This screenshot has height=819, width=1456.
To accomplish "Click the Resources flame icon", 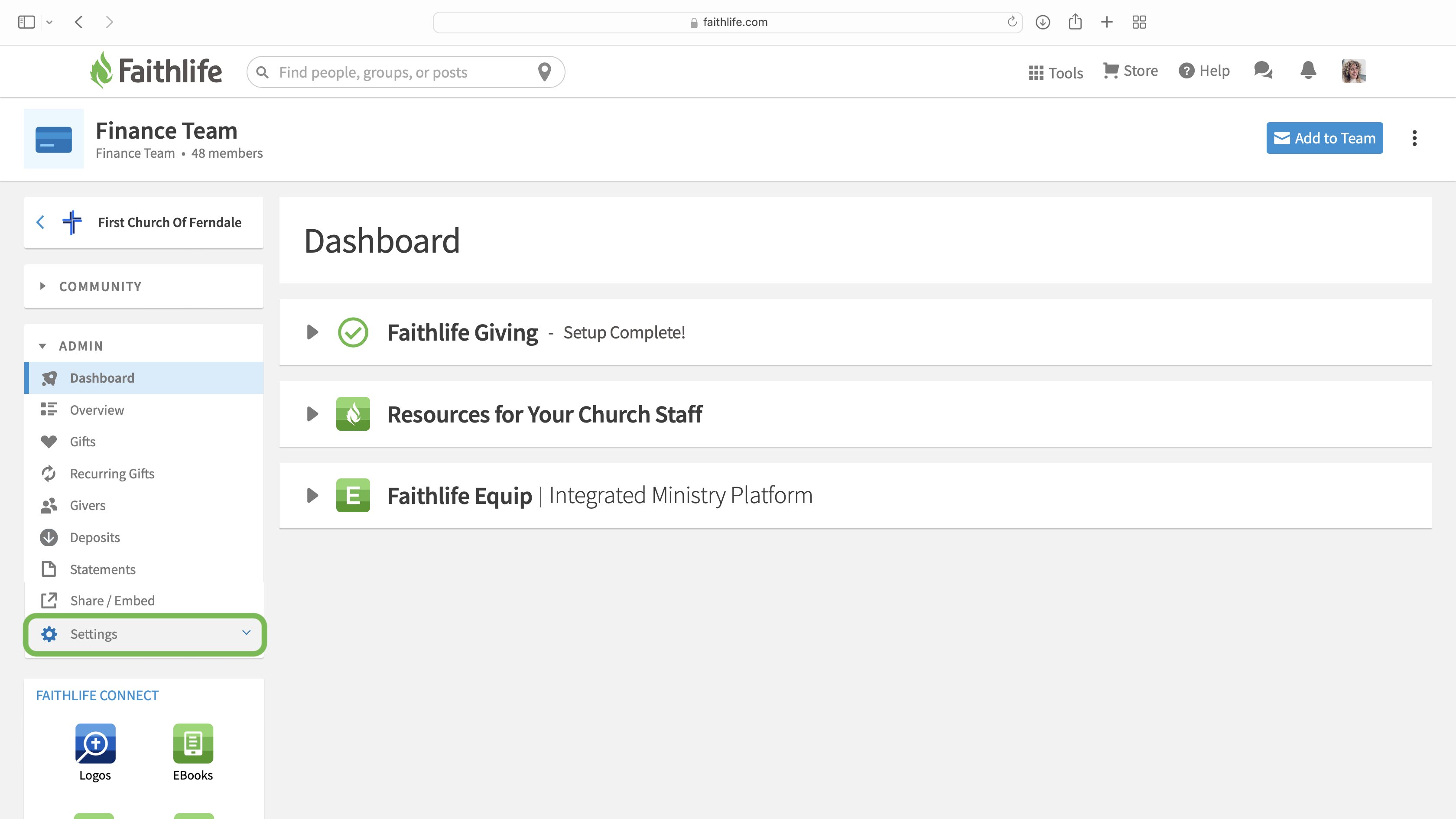I will pos(353,414).
